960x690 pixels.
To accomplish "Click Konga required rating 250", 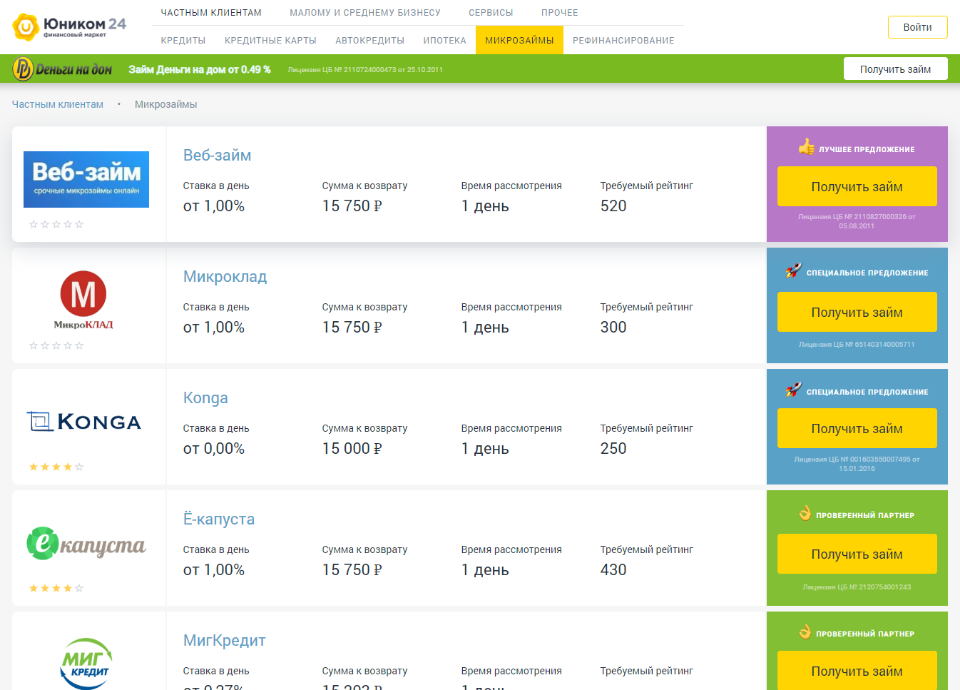I will point(613,448).
